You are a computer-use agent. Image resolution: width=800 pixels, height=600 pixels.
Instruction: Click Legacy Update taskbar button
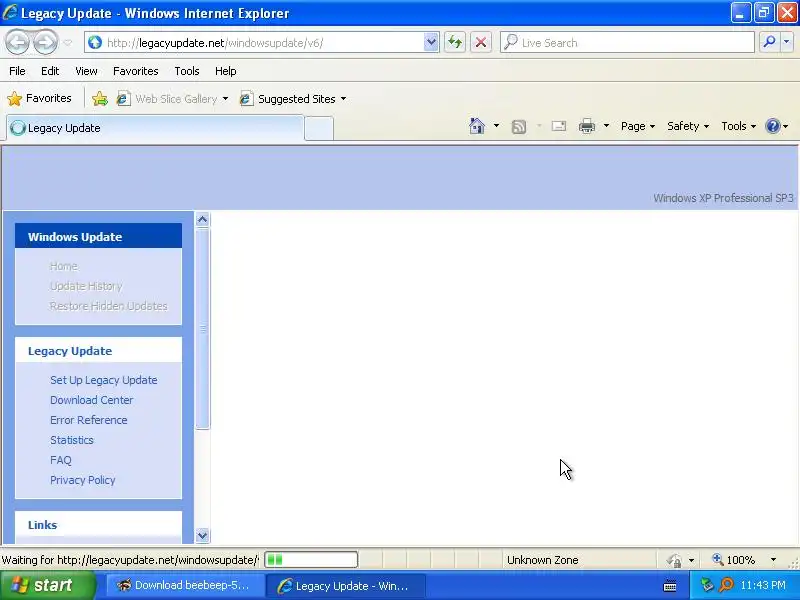tap(346, 586)
